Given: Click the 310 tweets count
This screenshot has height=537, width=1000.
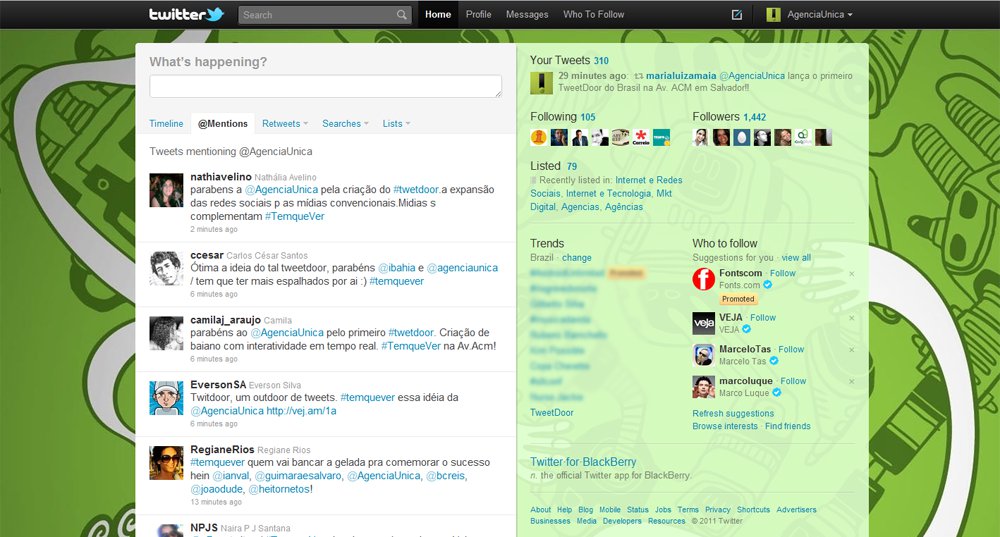Looking at the screenshot, I should point(601,61).
